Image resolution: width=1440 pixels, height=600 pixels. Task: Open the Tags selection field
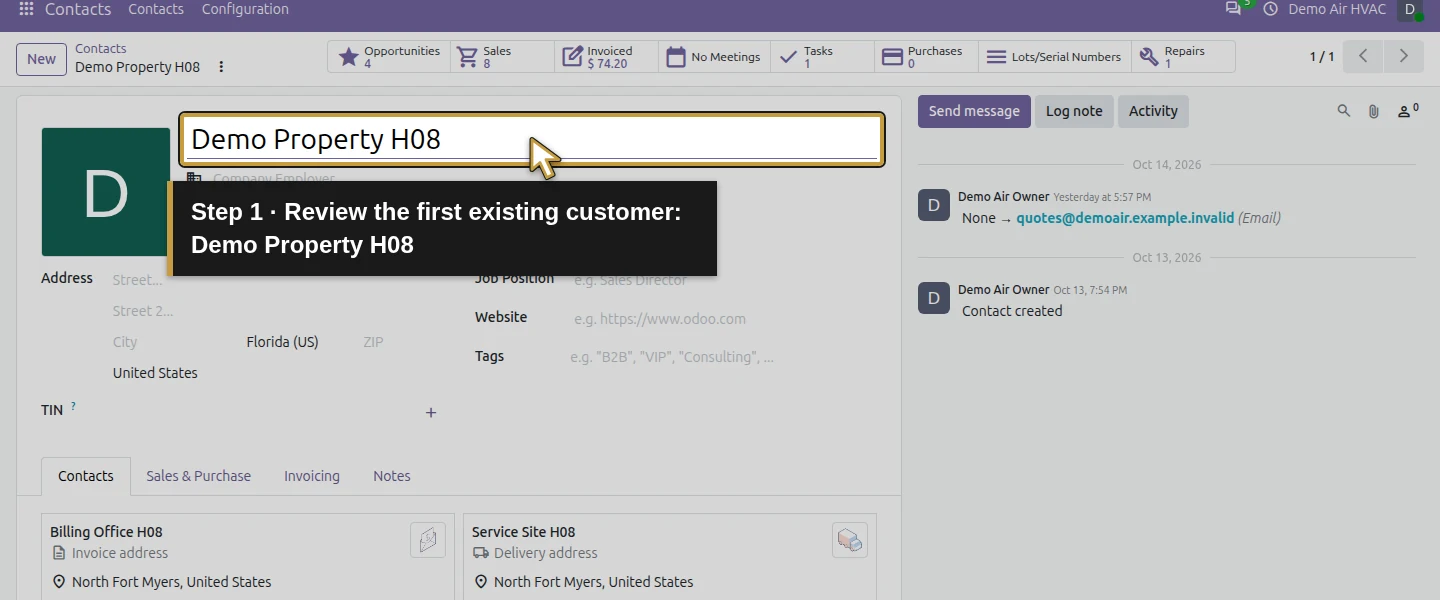click(x=725, y=357)
